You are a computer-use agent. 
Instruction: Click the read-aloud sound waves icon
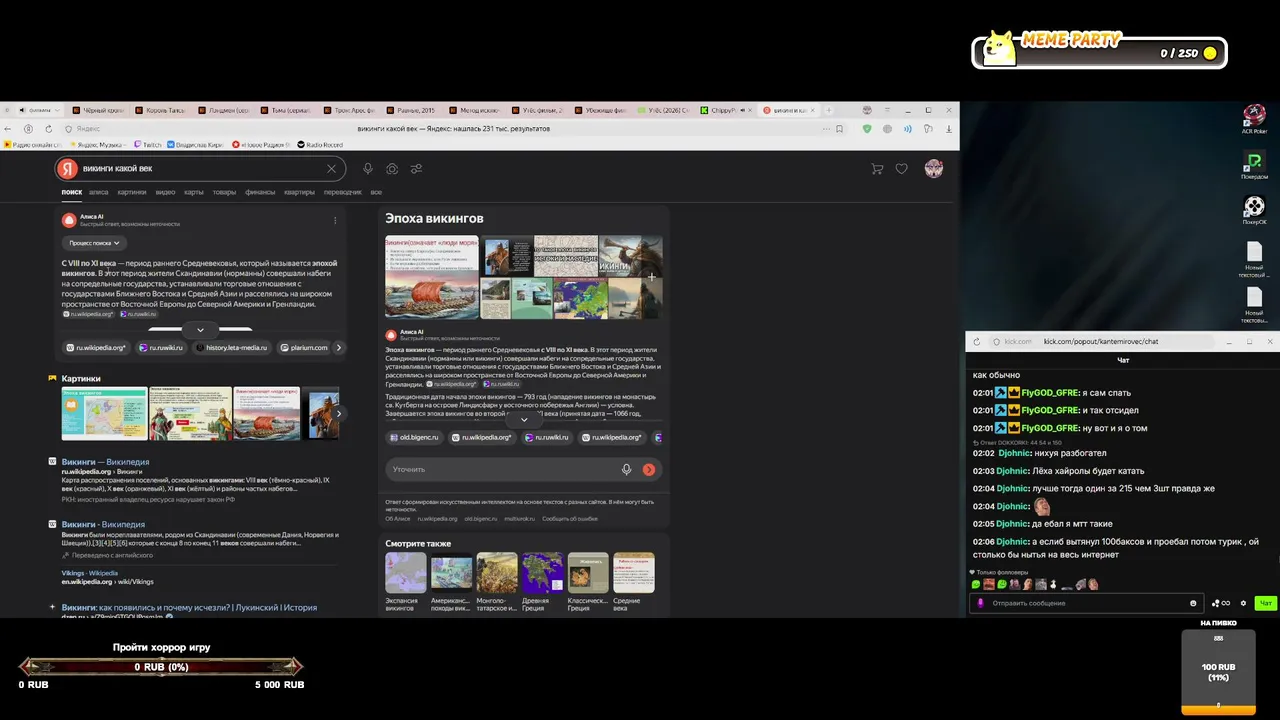[x=908, y=129]
